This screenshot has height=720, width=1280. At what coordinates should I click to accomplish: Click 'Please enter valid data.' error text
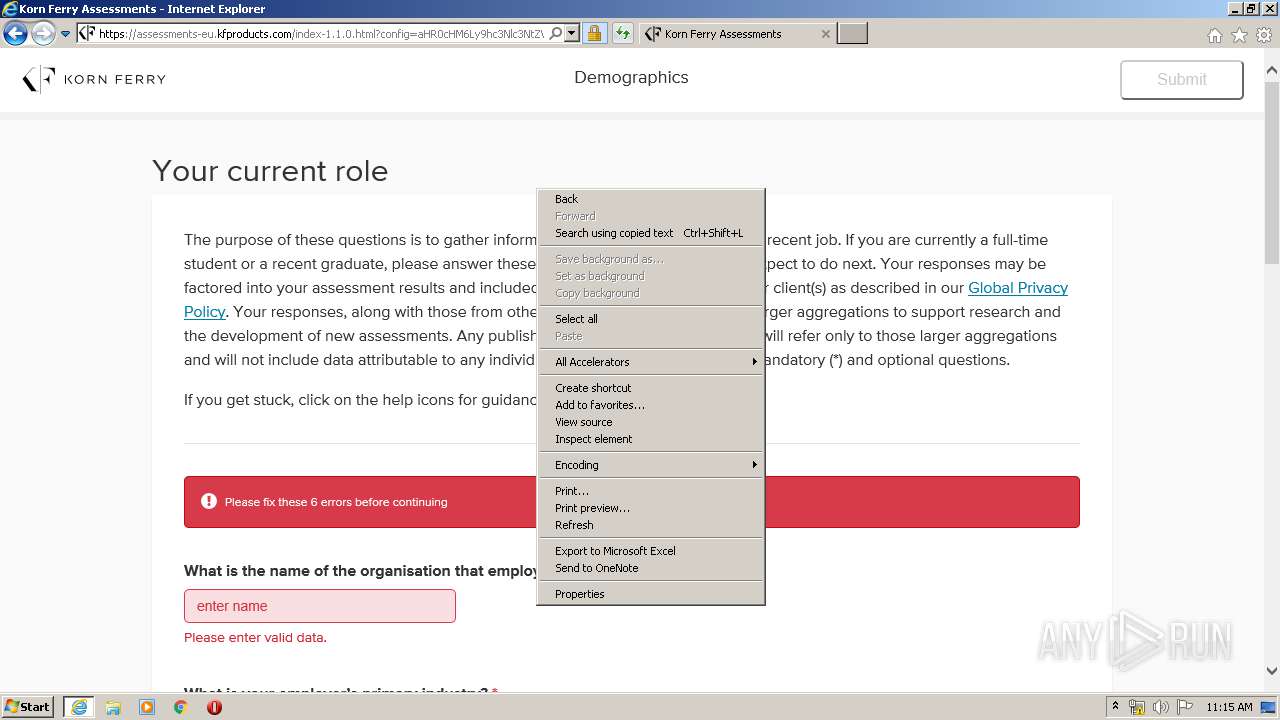point(255,637)
